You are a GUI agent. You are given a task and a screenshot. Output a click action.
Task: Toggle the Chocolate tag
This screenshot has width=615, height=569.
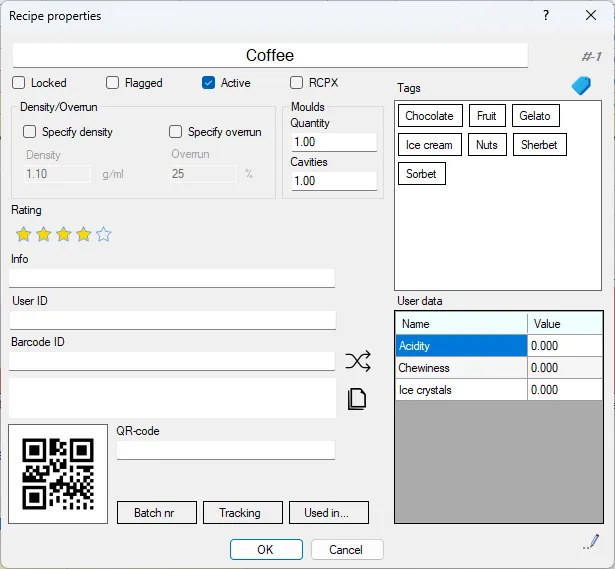coord(430,116)
